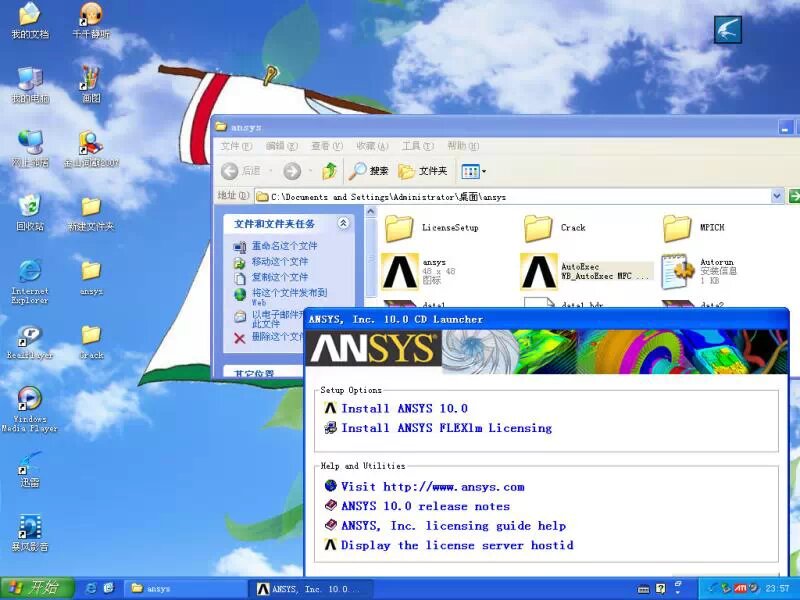Open Install ANSYS FLEXlm Licensing
Screen dimensions: 800x600
445,428
